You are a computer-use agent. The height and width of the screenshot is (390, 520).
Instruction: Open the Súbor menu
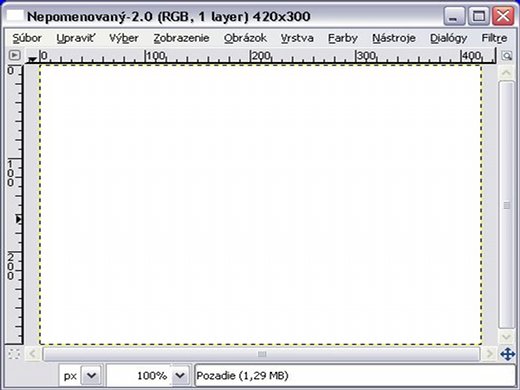coord(27,38)
